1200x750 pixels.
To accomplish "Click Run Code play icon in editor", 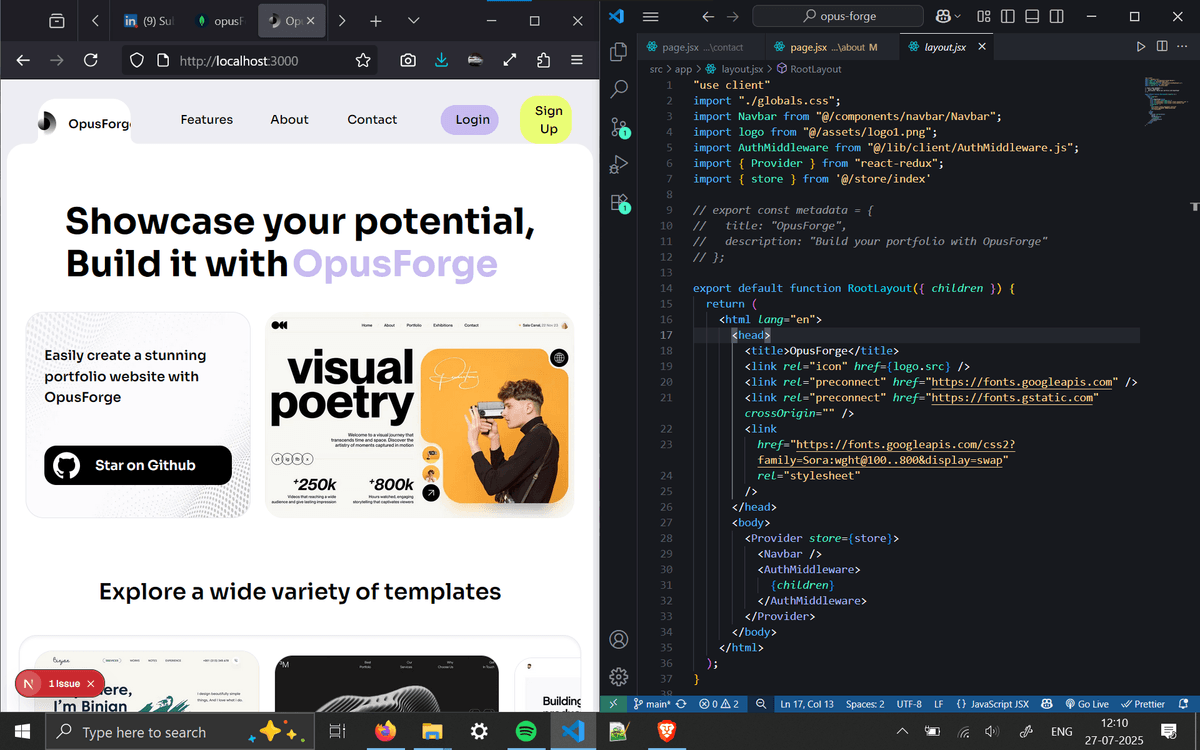I will 1141,47.
